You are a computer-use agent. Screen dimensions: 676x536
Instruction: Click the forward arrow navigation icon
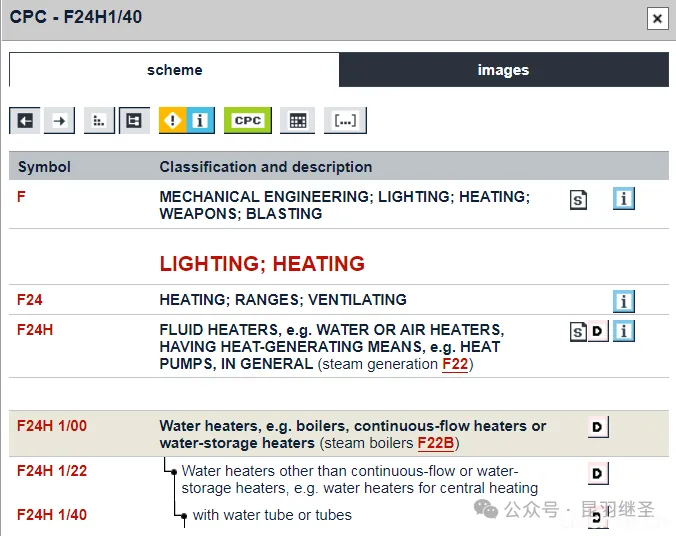click(x=59, y=121)
